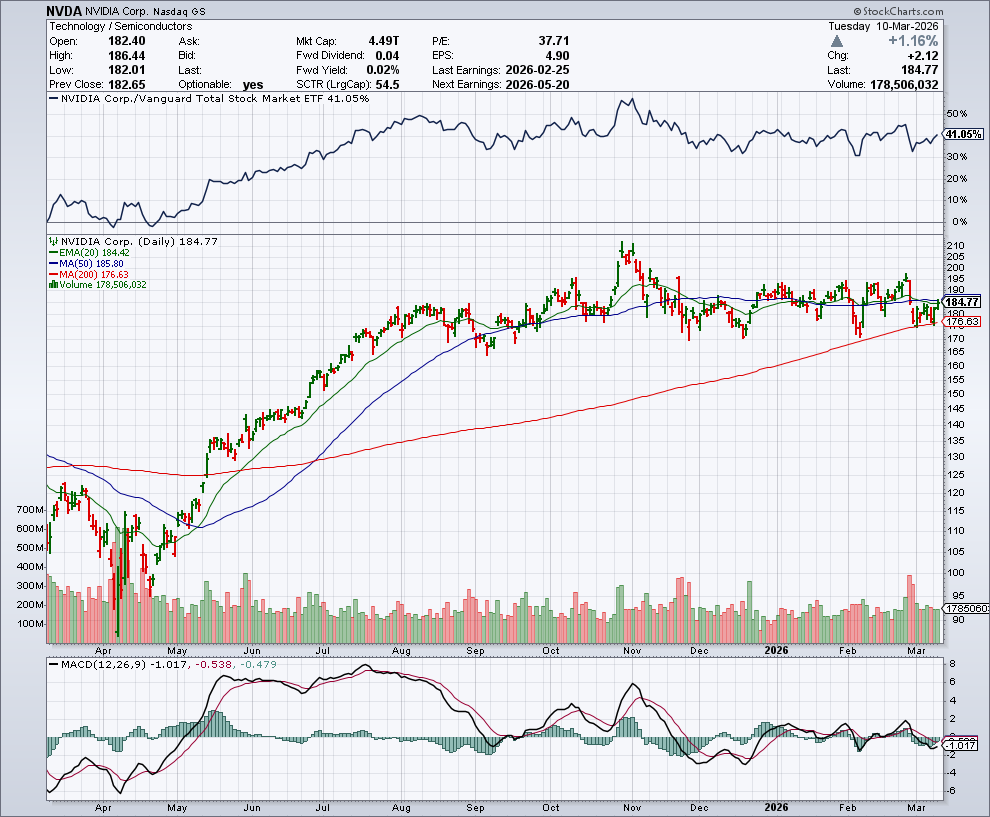Click the Open price value 182.40
The height and width of the screenshot is (817, 990).
(x=126, y=41)
